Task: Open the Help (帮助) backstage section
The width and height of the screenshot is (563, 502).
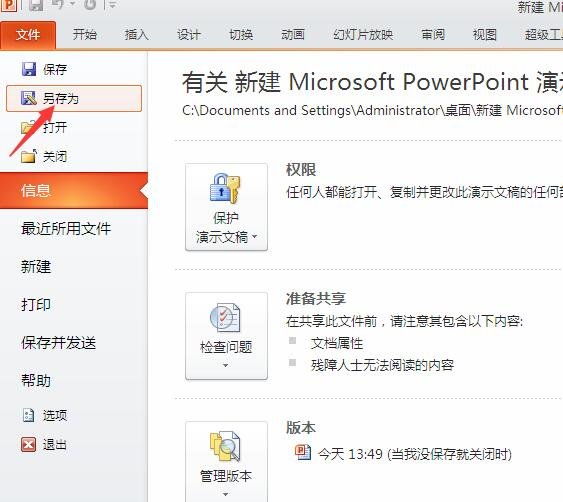Action: coord(36,381)
